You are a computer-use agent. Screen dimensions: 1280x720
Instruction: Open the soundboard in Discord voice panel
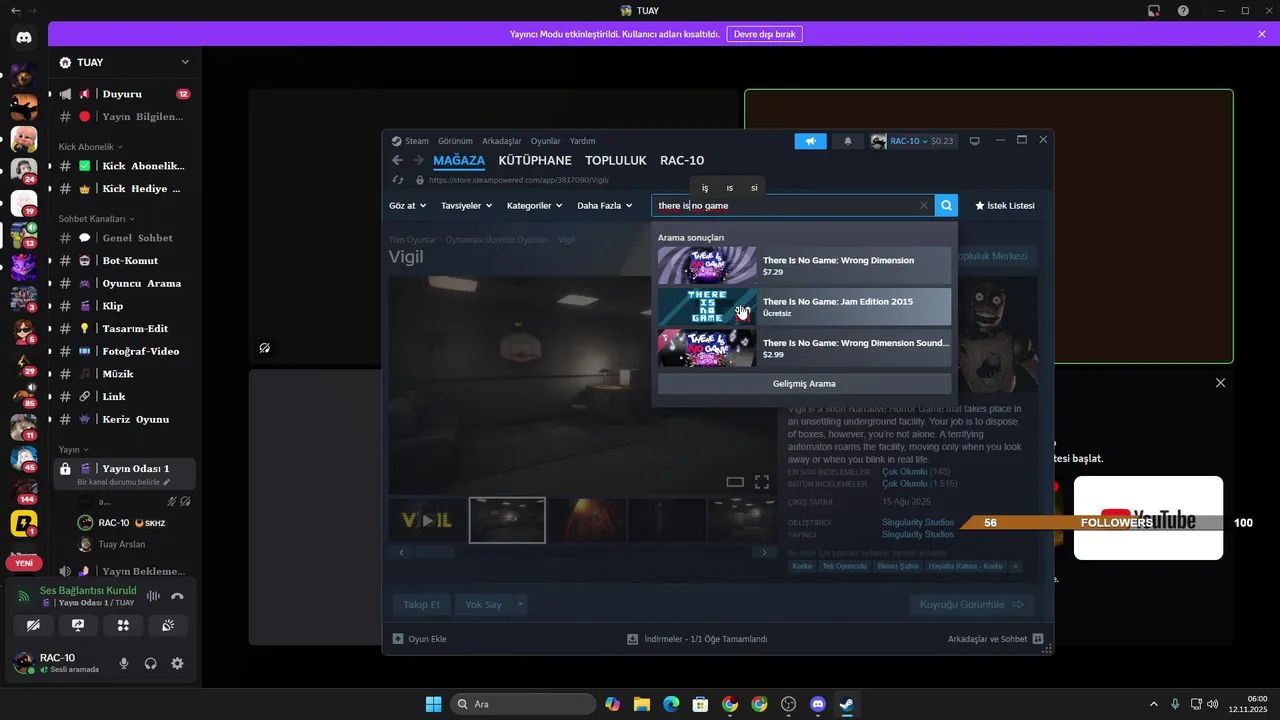[168, 625]
